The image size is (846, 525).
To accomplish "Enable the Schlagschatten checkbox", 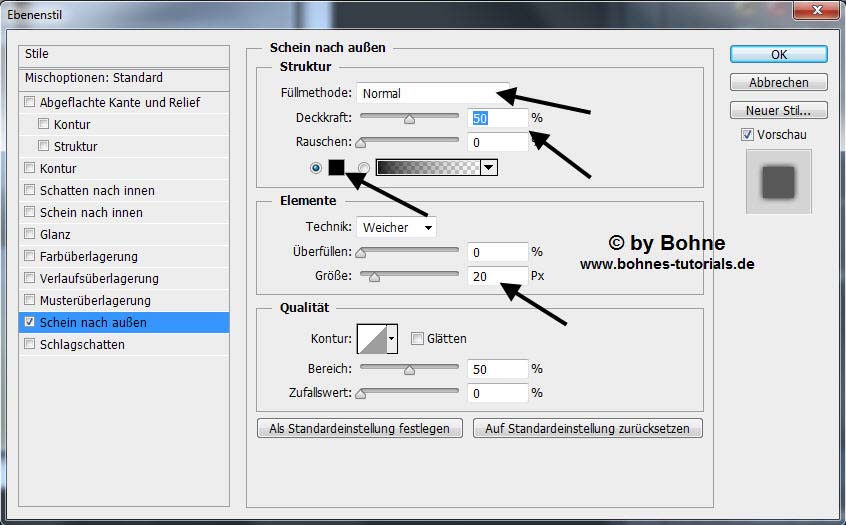I will [30, 345].
